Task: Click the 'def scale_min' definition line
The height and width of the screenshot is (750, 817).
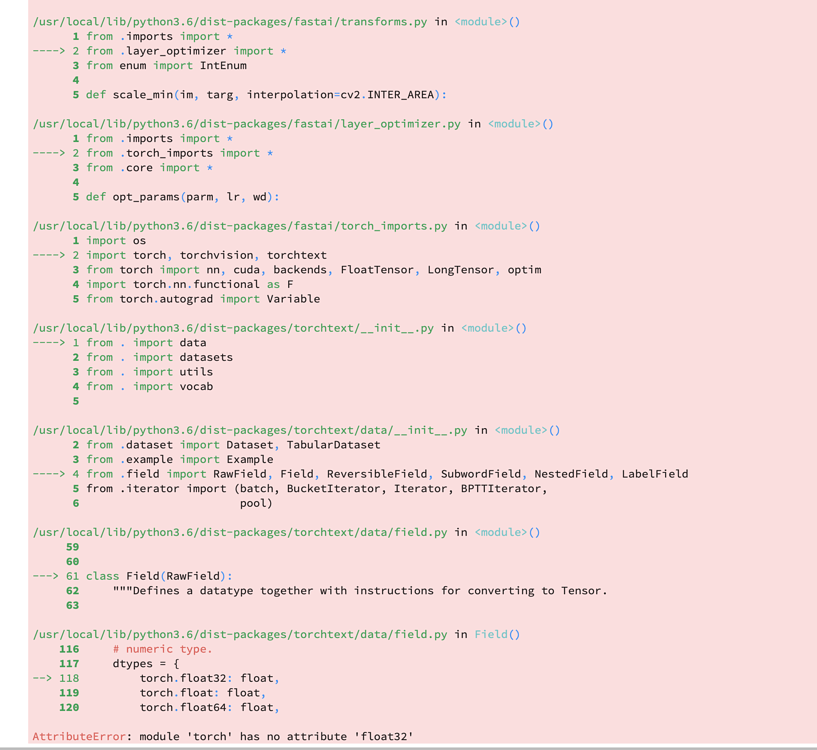Action: pyautogui.click(x=266, y=95)
